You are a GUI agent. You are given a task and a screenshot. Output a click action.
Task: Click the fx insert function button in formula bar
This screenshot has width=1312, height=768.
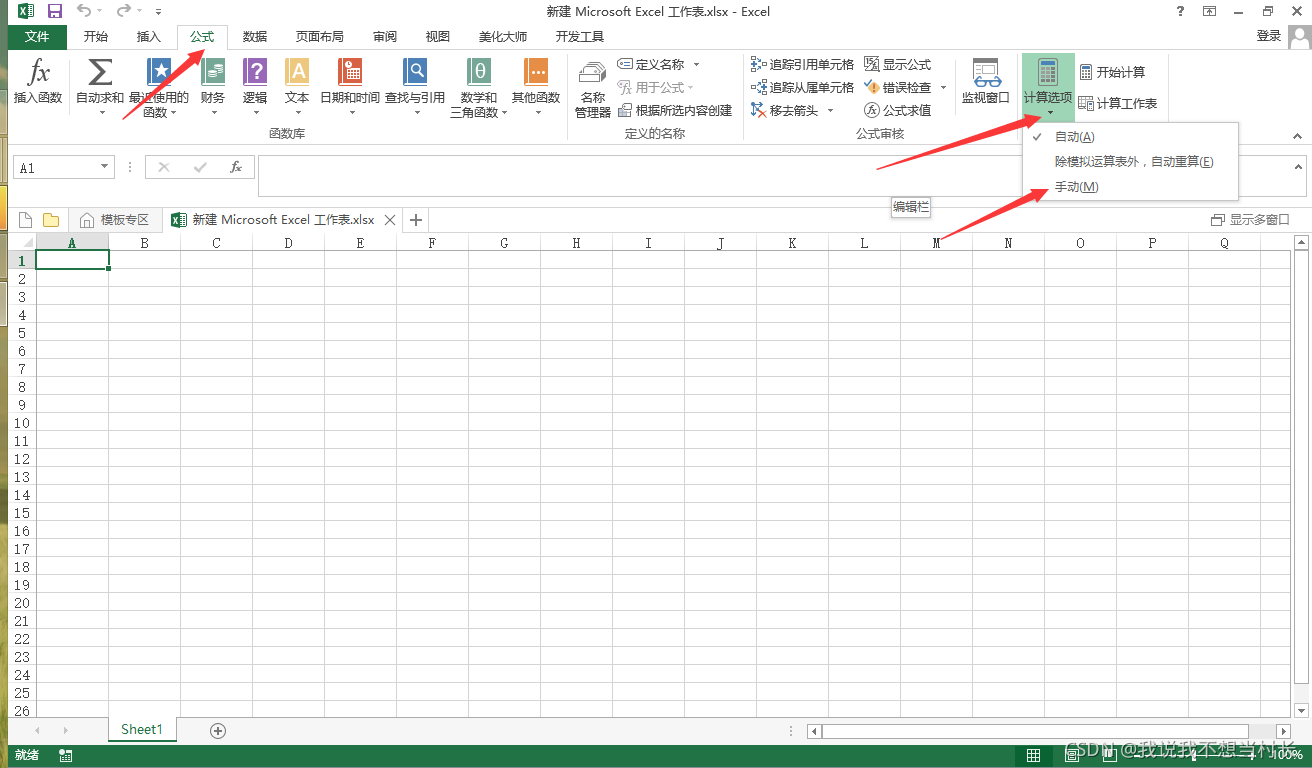[x=236, y=167]
